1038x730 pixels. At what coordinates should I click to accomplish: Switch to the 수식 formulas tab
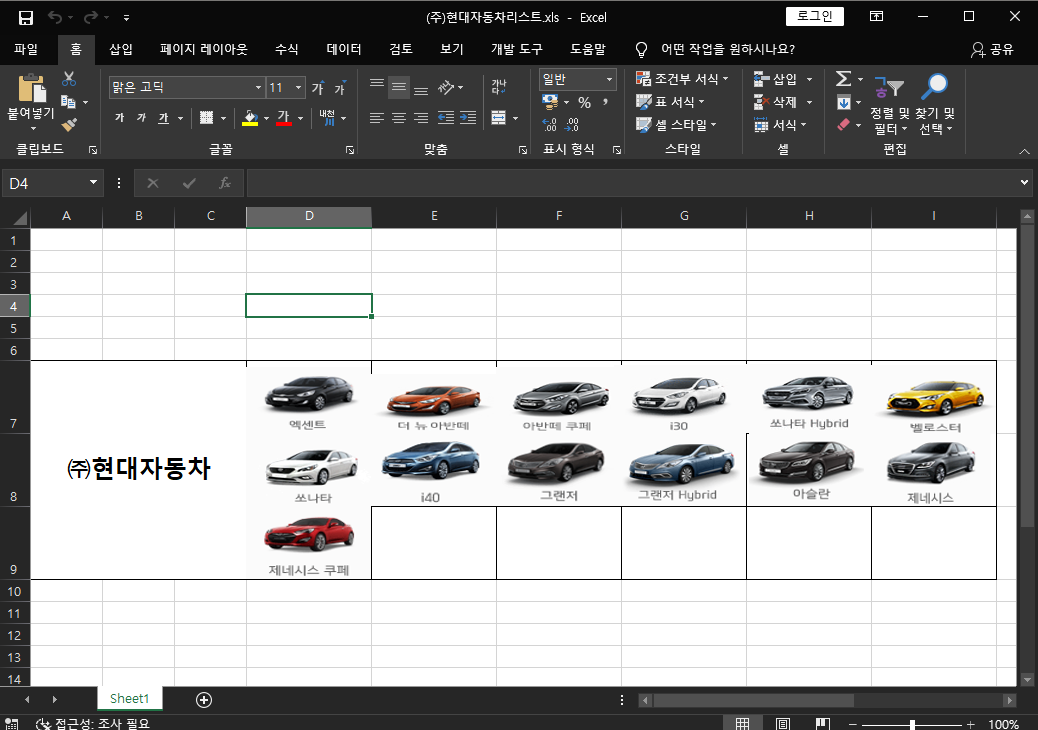287,49
